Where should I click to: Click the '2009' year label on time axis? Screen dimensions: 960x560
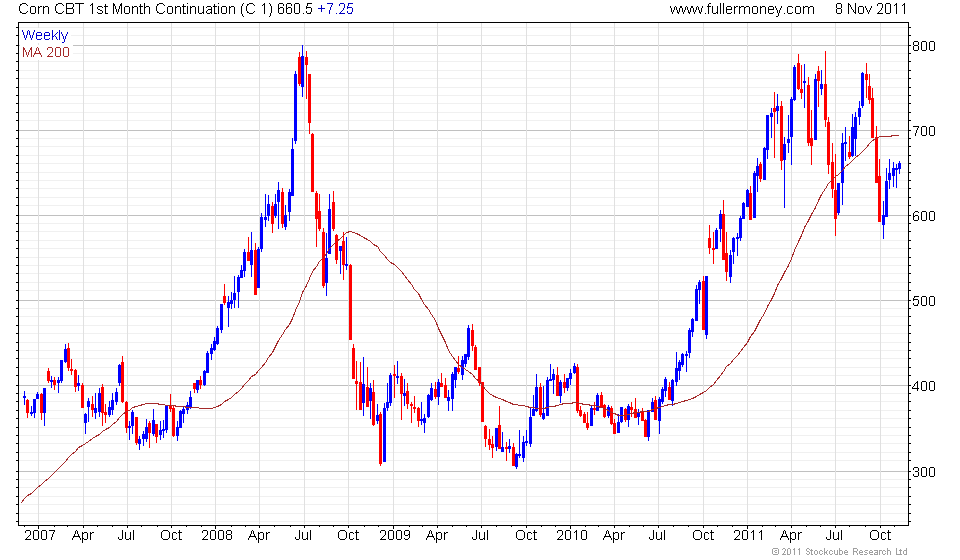[x=394, y=536]
